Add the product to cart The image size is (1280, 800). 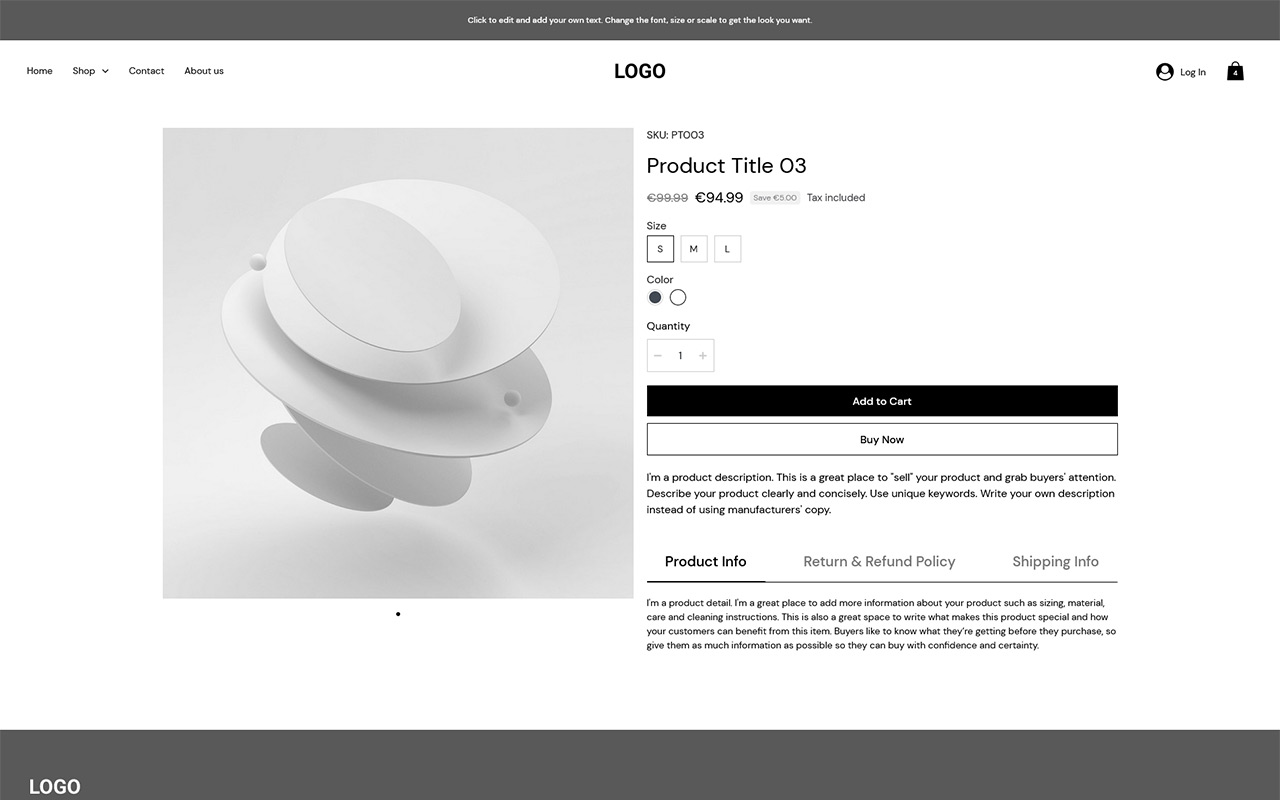(x=882, y=401)
